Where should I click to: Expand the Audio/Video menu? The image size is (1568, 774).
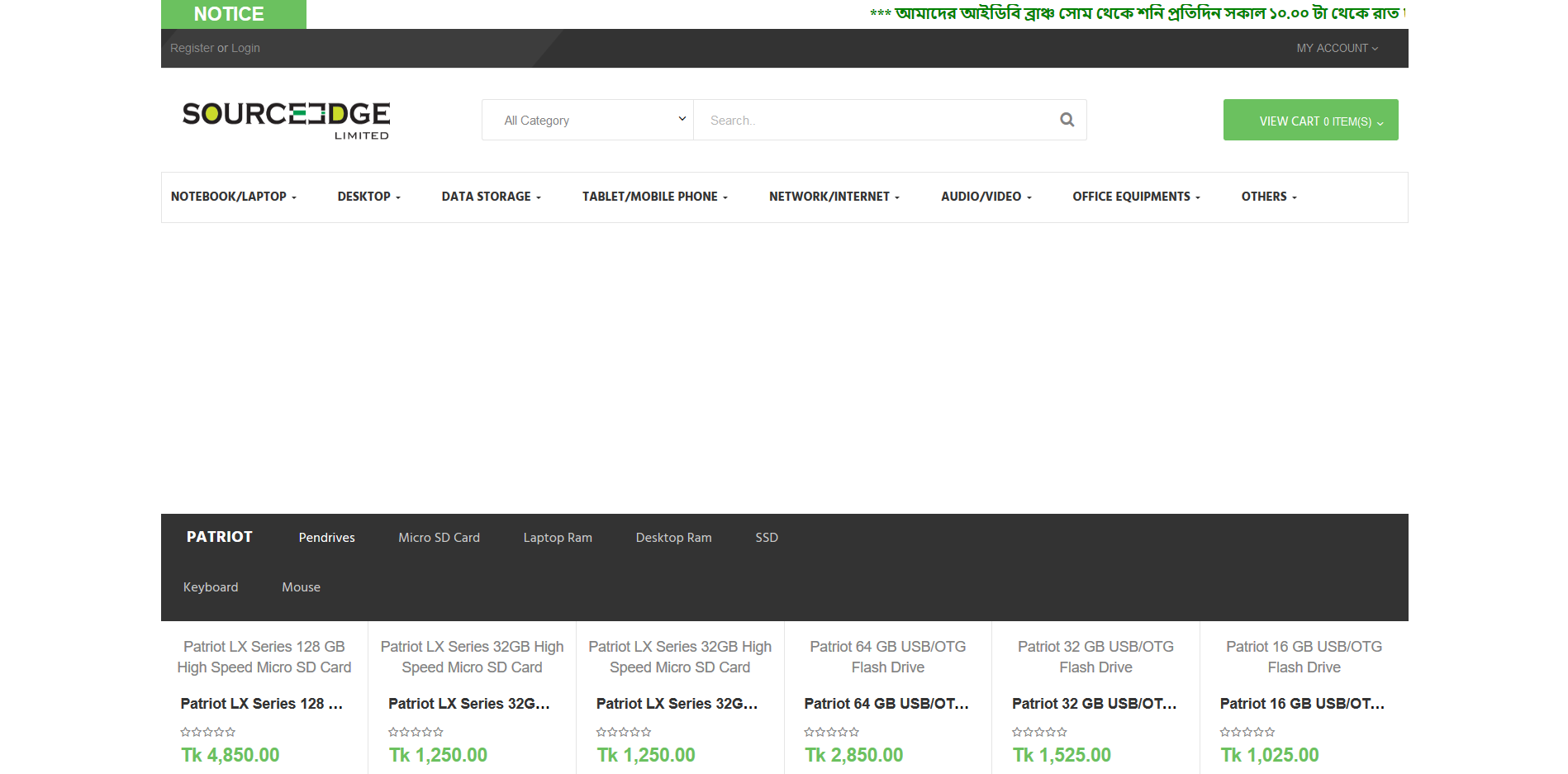[986, 197]
